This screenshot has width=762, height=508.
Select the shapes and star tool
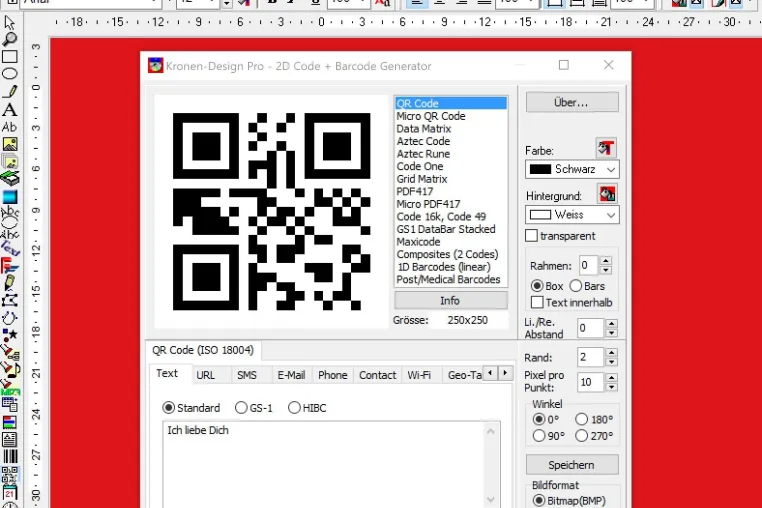pyautogui.click(x=10, y=334)
